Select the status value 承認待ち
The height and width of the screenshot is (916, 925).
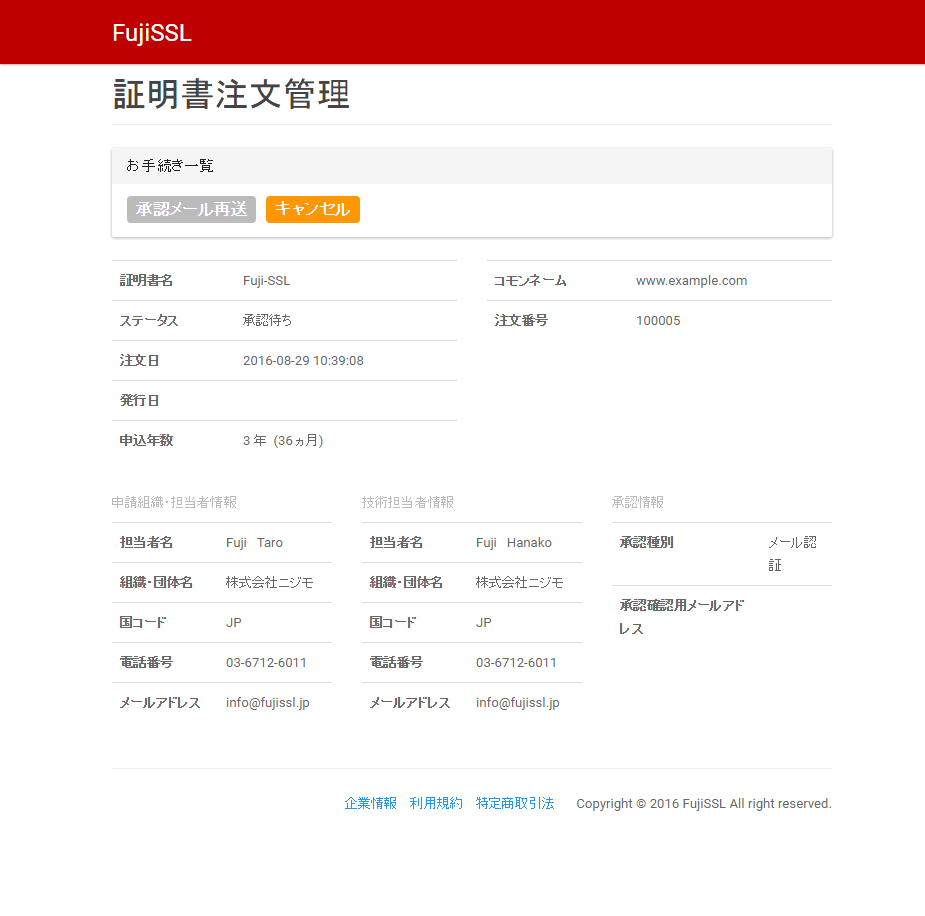click(267, 320)
